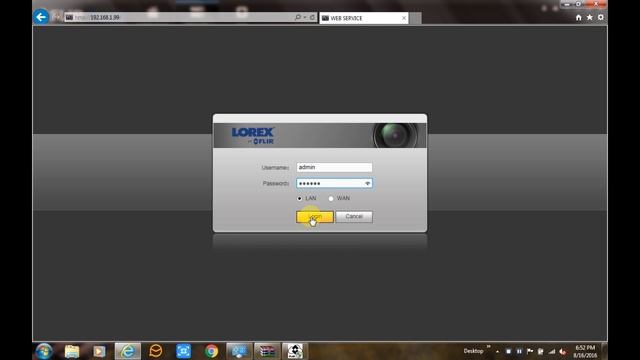Select the WAN radio option

tap(331, 198)
